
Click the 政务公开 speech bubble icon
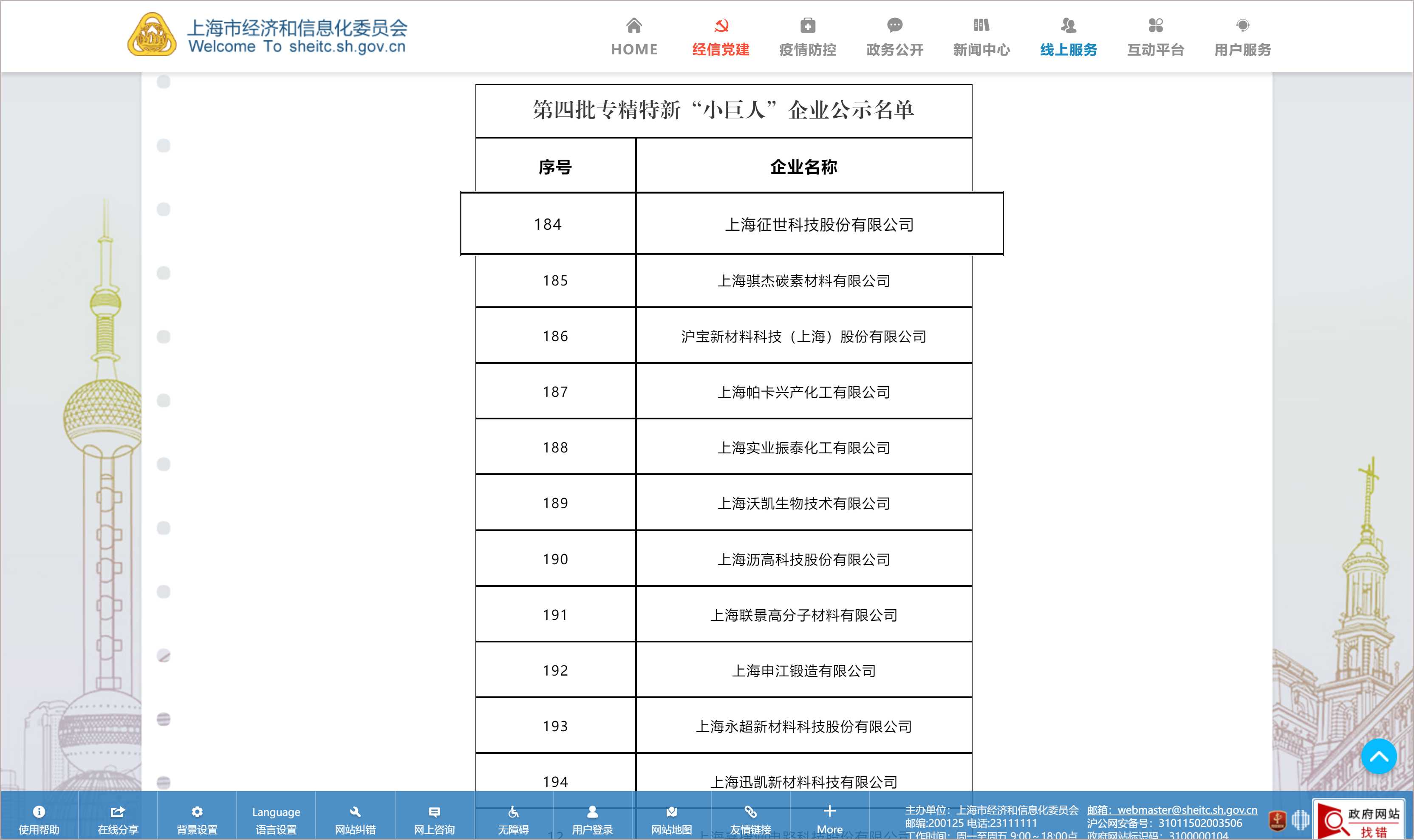894,25
